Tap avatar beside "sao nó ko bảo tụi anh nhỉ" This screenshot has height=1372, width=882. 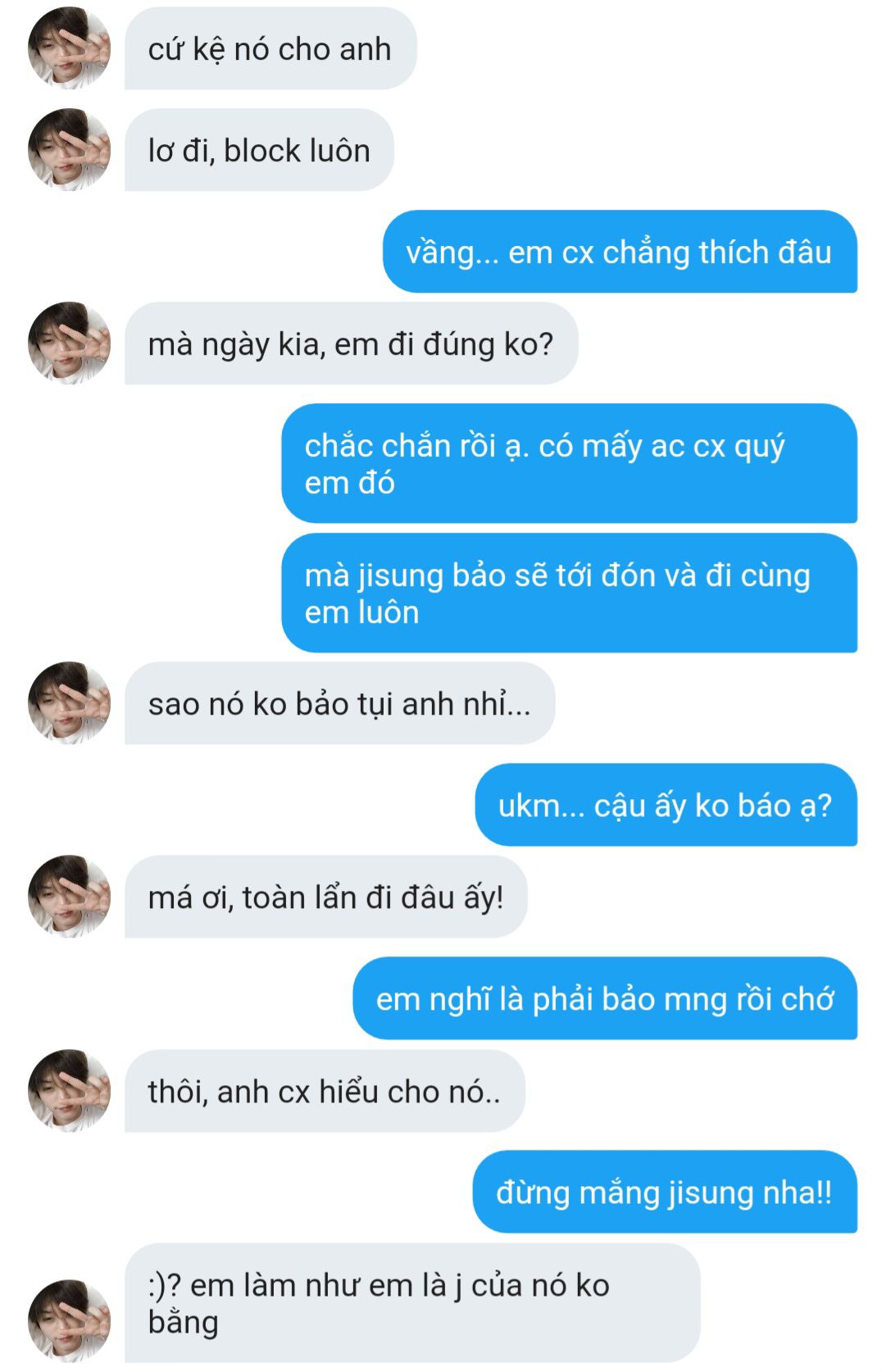tap(69, 703)
